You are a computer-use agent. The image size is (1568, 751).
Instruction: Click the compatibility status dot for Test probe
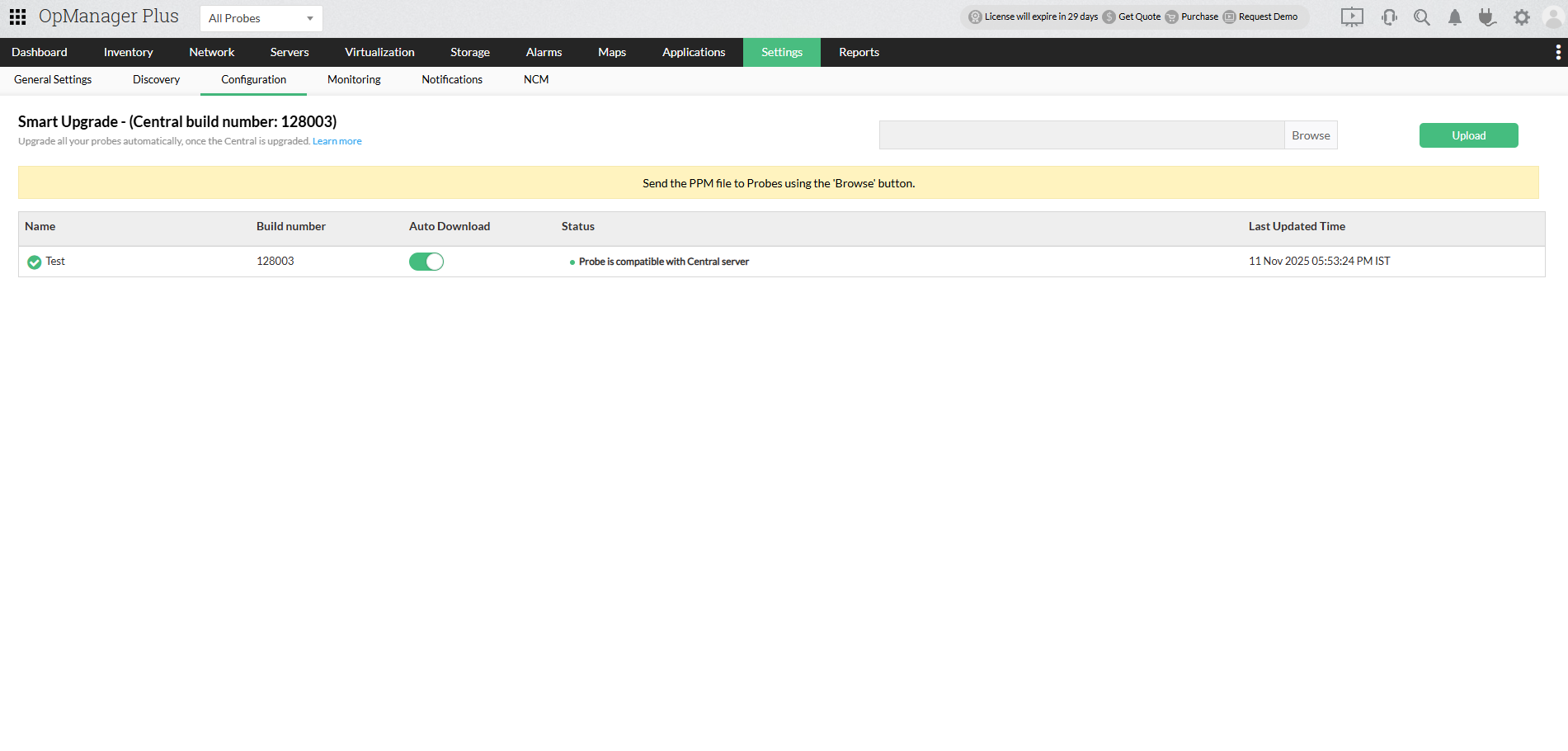(x=572, y=262)
